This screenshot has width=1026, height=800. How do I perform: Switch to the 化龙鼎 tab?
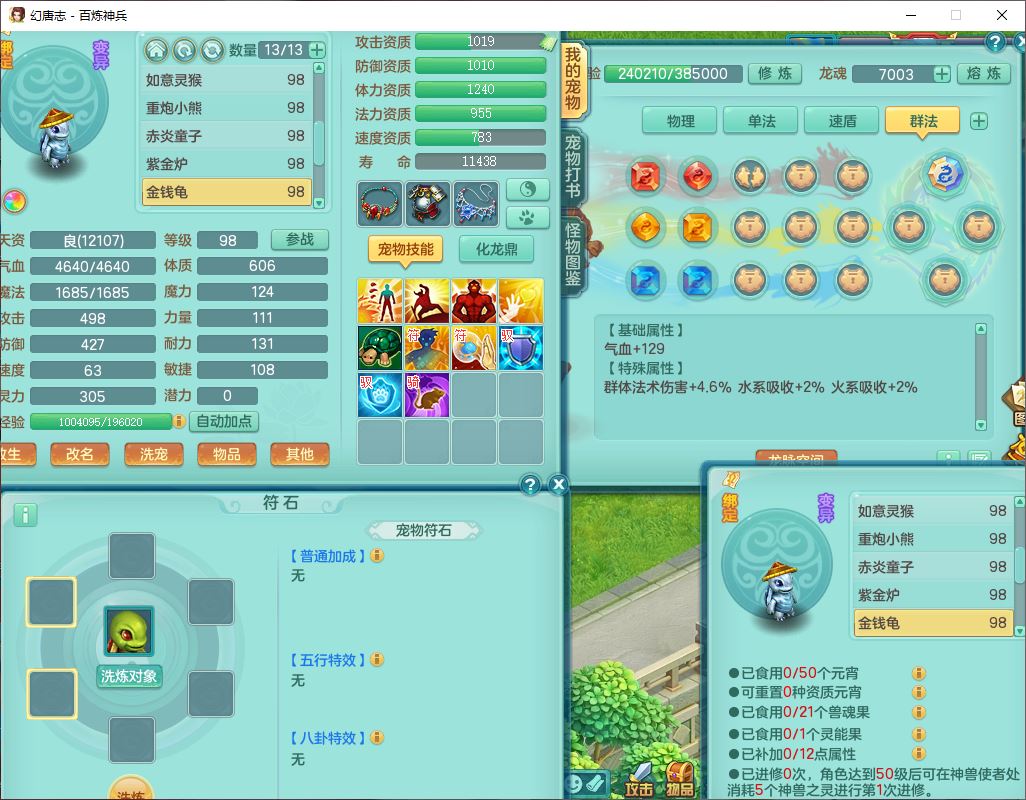coord(496,249)
